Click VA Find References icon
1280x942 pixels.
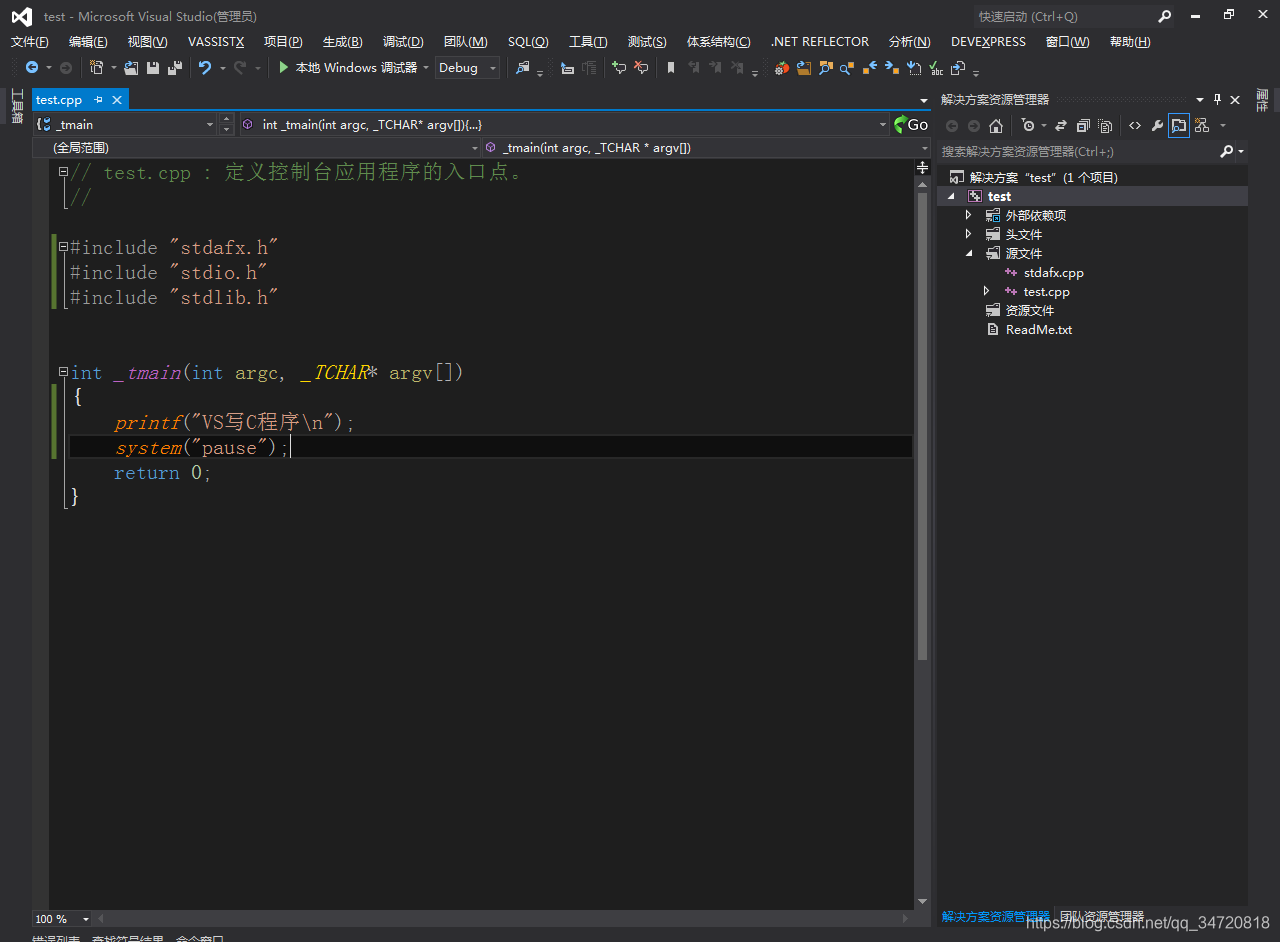coord(847,68)
